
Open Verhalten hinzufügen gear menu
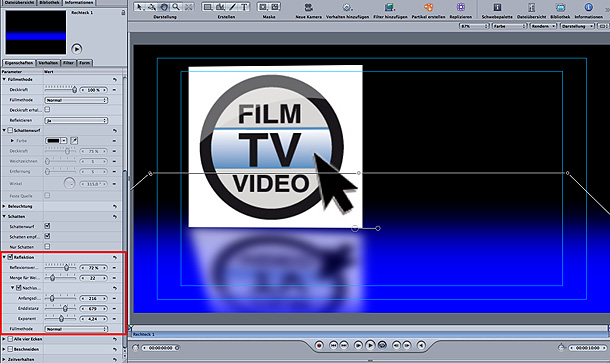click(x=347, y=7)
